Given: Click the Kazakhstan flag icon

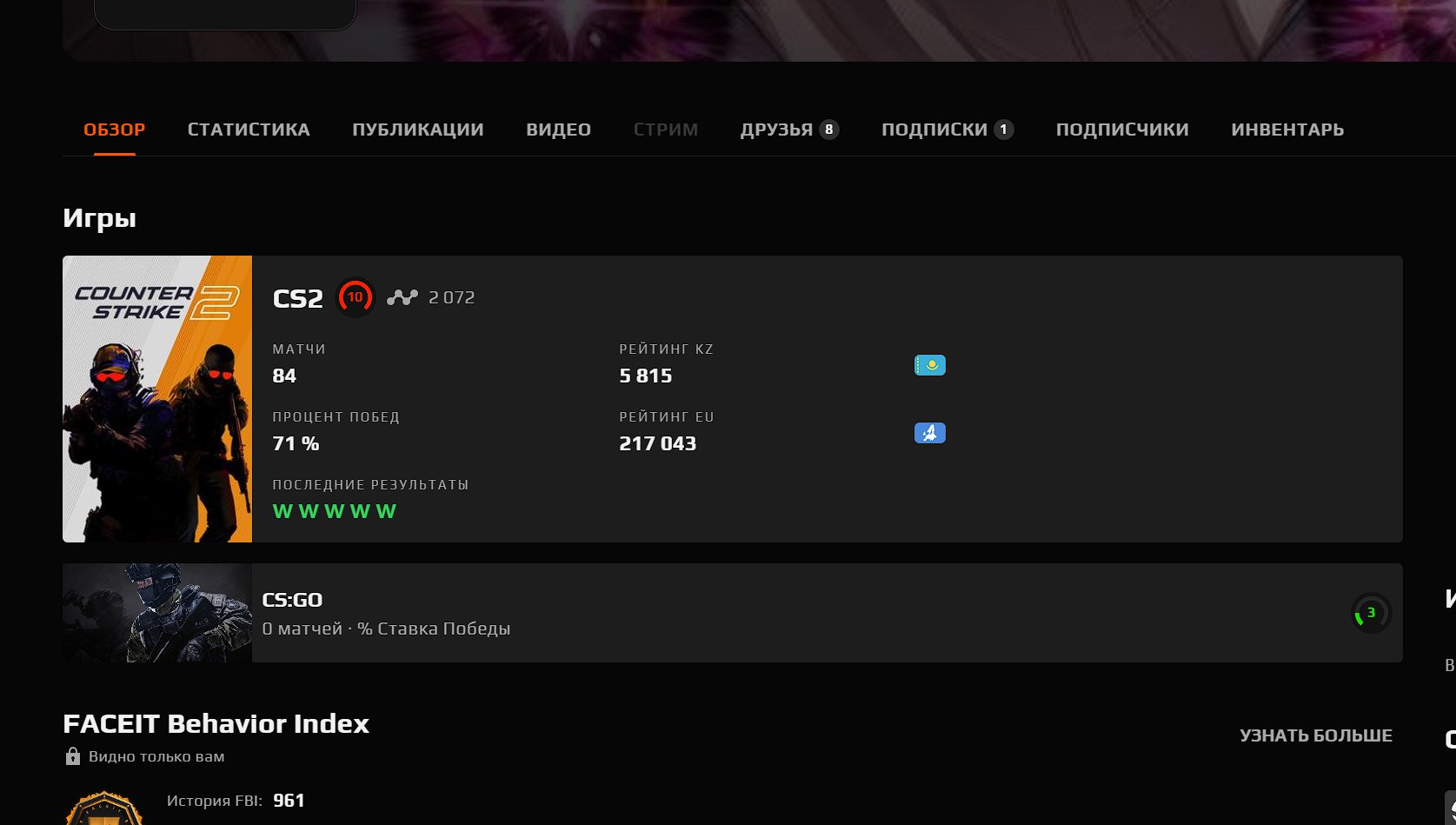Looking at the screenshot, I should tap(930, 365).
